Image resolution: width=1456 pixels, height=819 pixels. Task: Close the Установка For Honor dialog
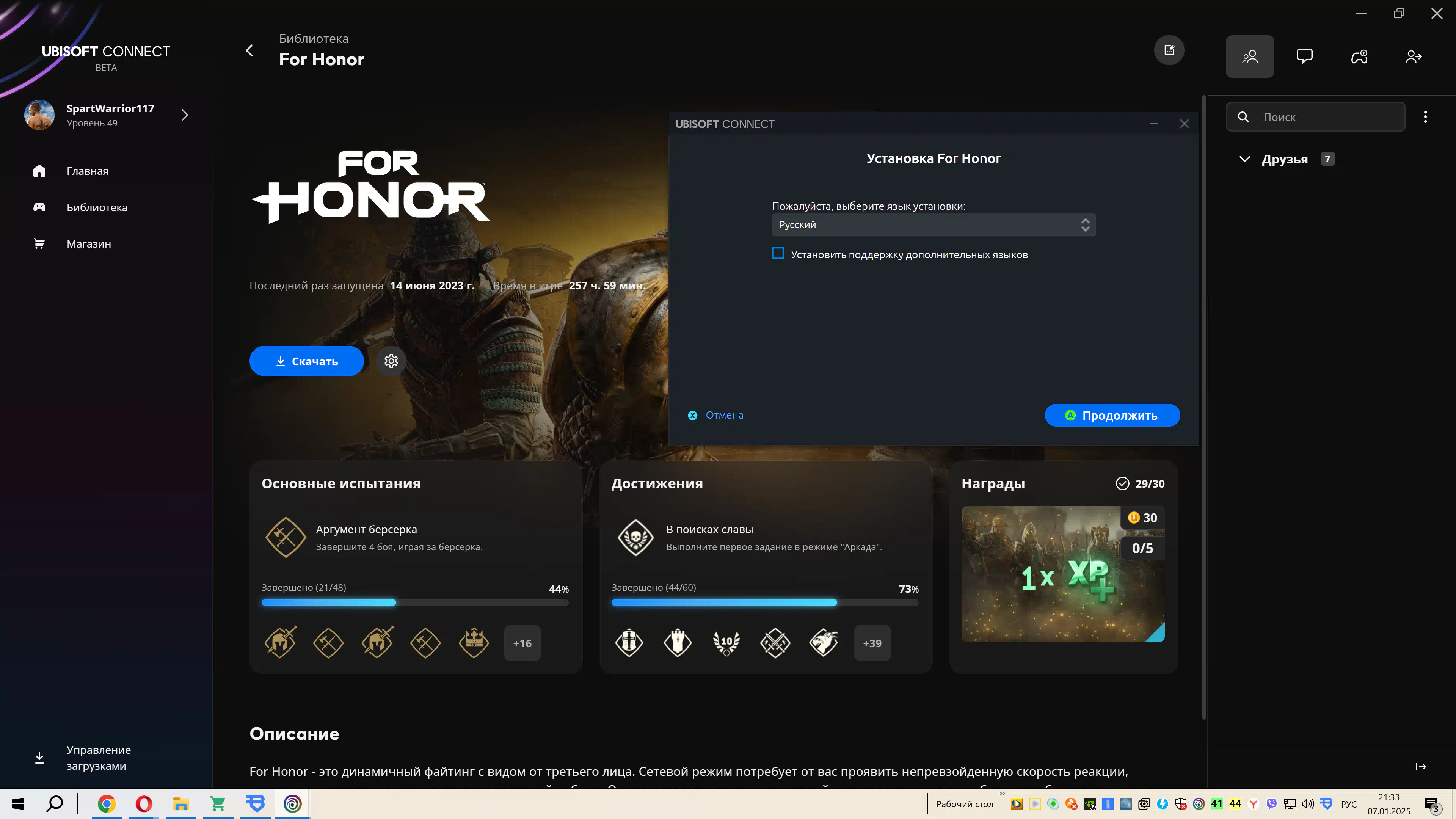[x=1184, y=124]
